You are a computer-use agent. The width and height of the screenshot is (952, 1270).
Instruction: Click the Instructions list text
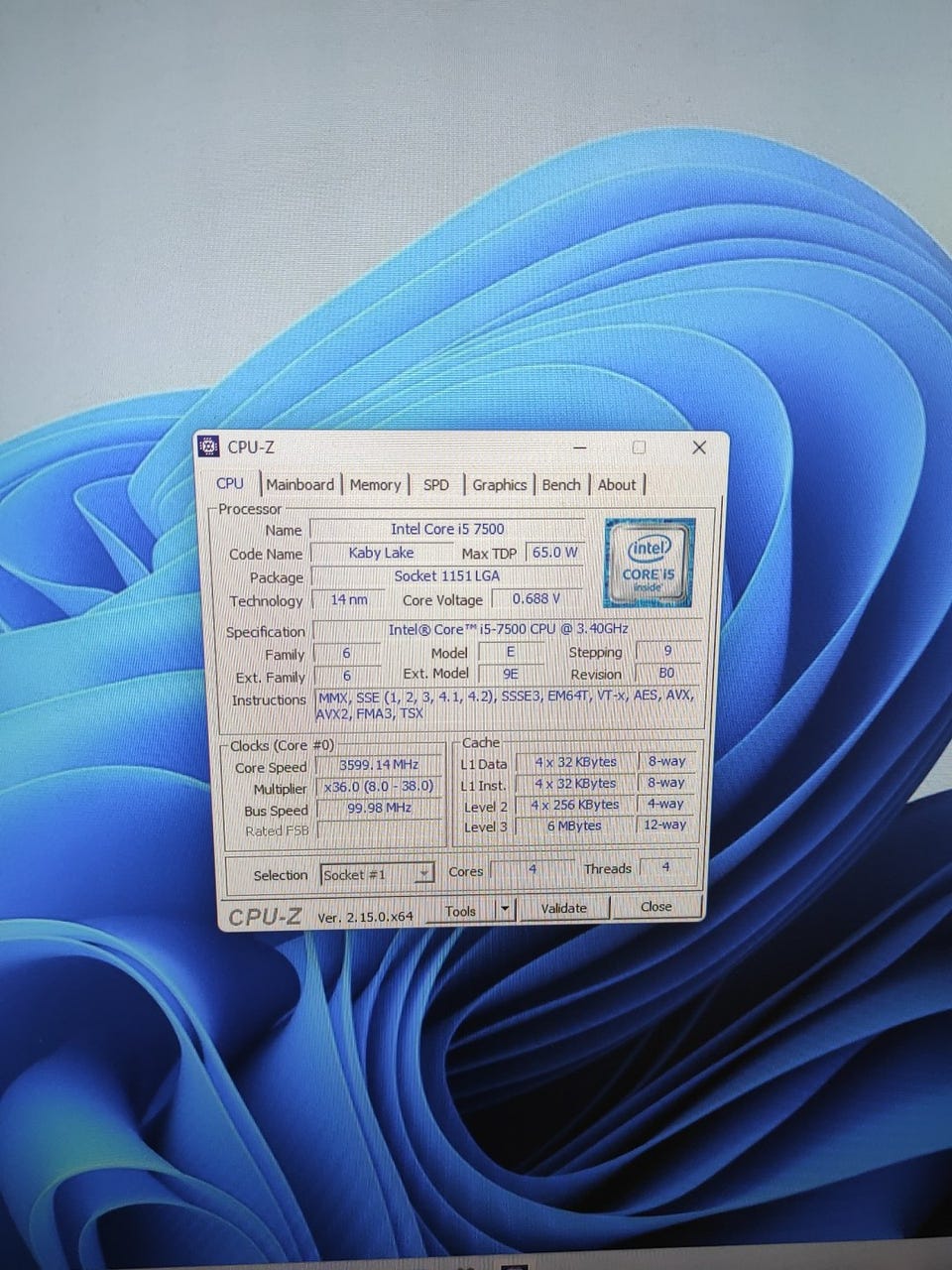507,703
